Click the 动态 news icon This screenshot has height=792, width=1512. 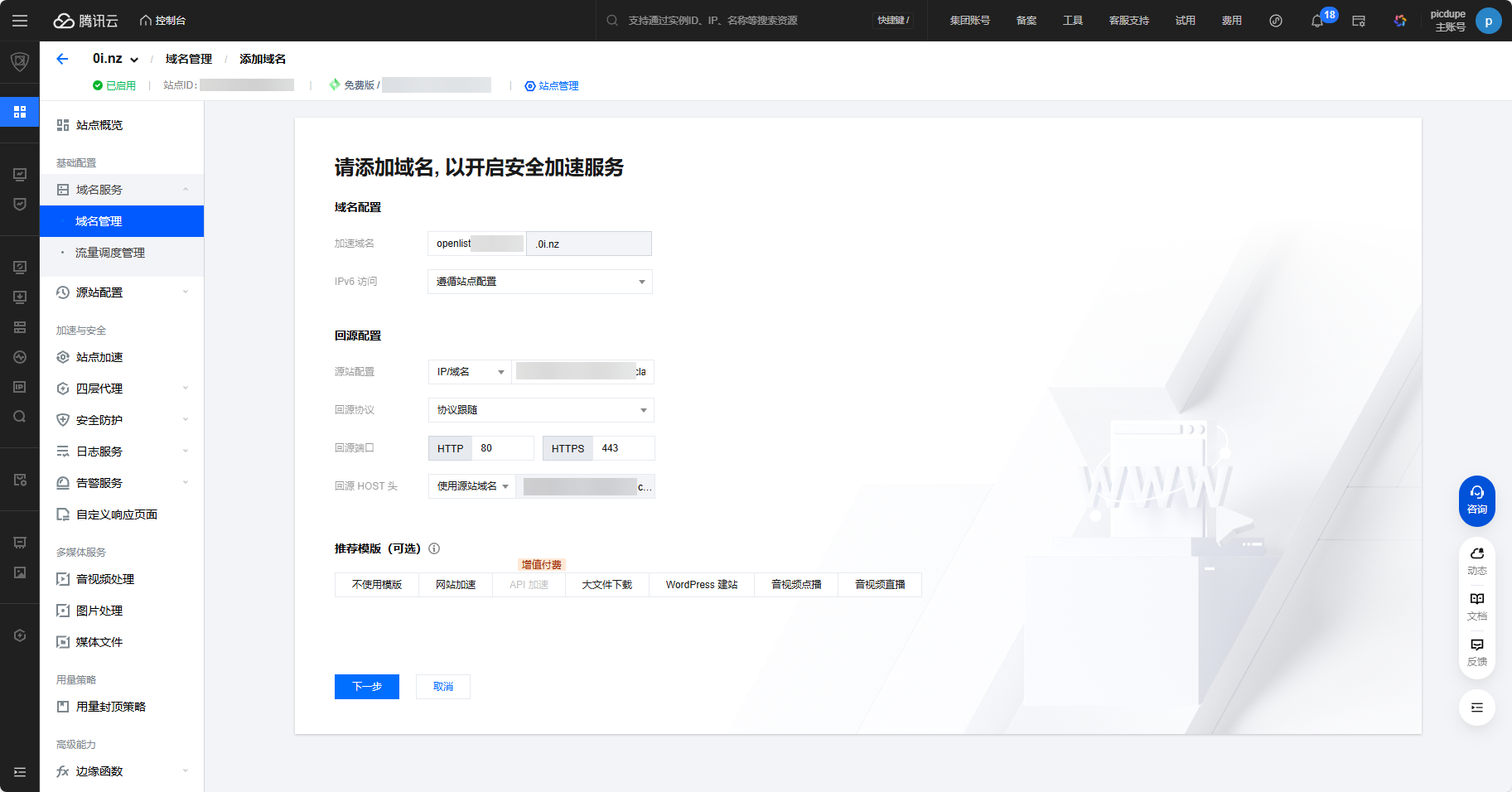1477,561
